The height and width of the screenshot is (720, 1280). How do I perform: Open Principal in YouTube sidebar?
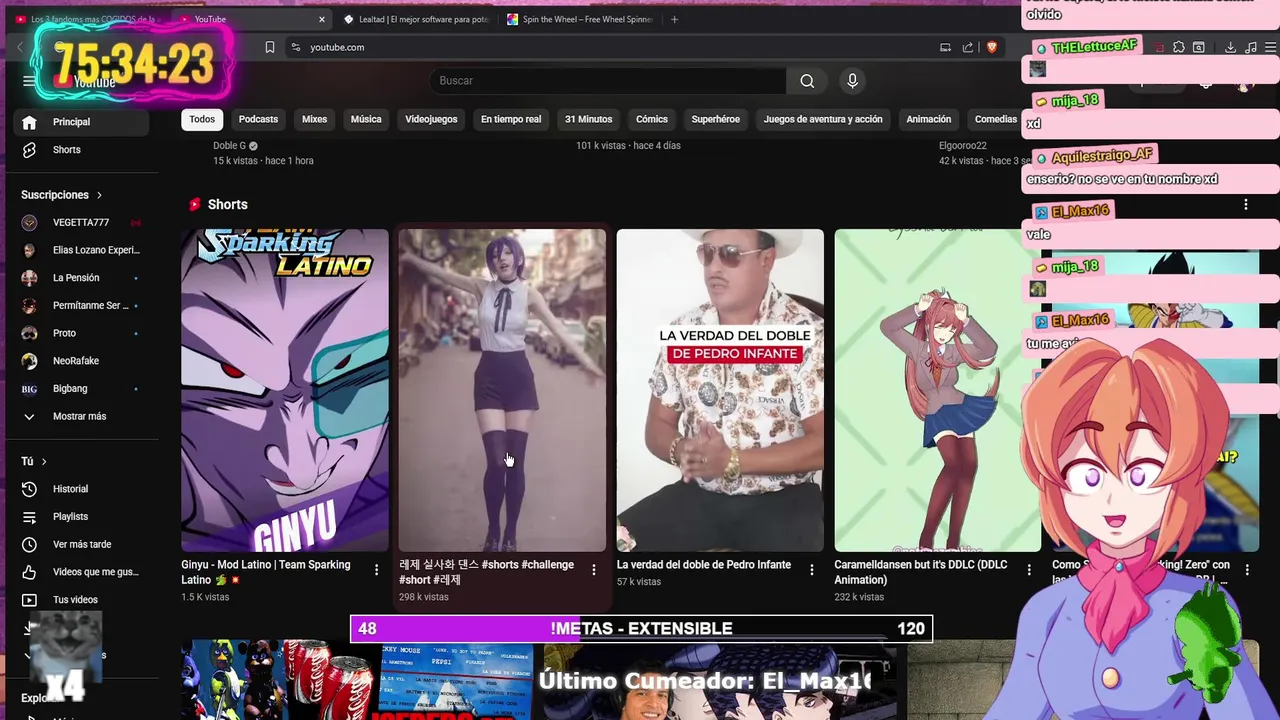[x=82, y=122]
